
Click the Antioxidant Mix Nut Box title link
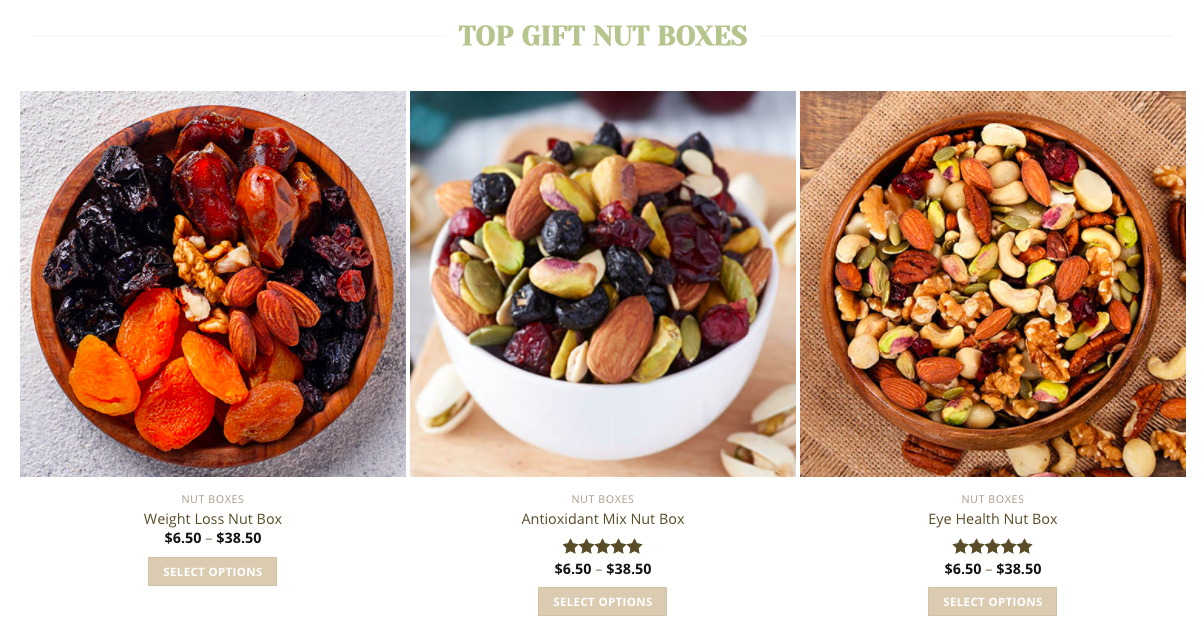[603, 519]
